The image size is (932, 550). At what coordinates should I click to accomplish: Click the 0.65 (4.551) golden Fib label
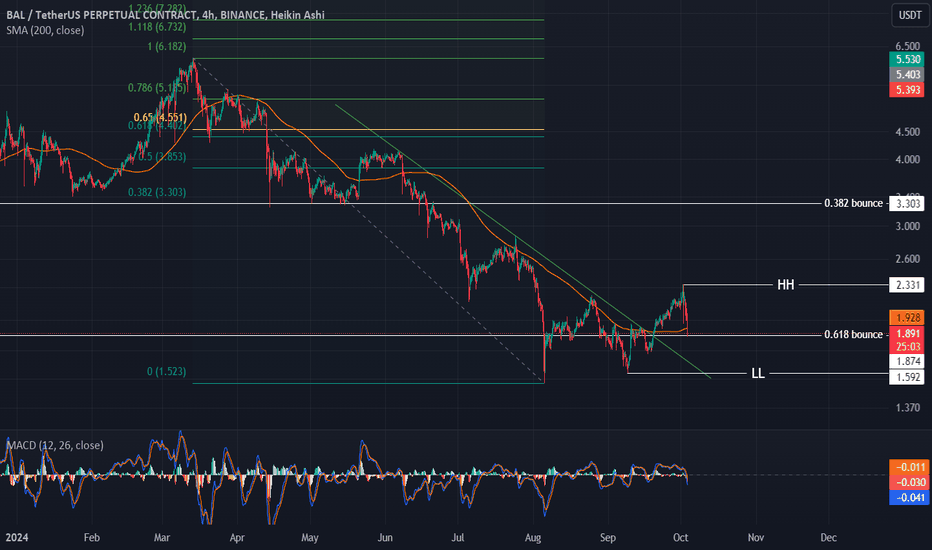[x=160, y=117]
